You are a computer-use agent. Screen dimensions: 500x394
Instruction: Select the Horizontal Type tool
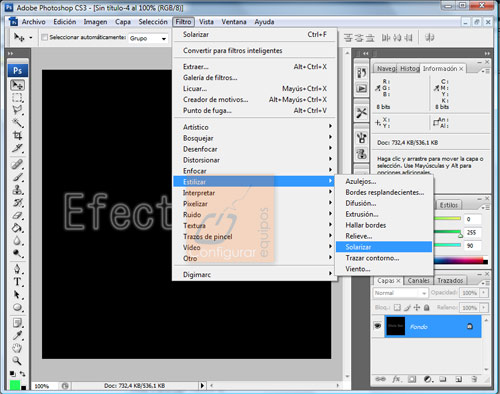pos(17,282)
